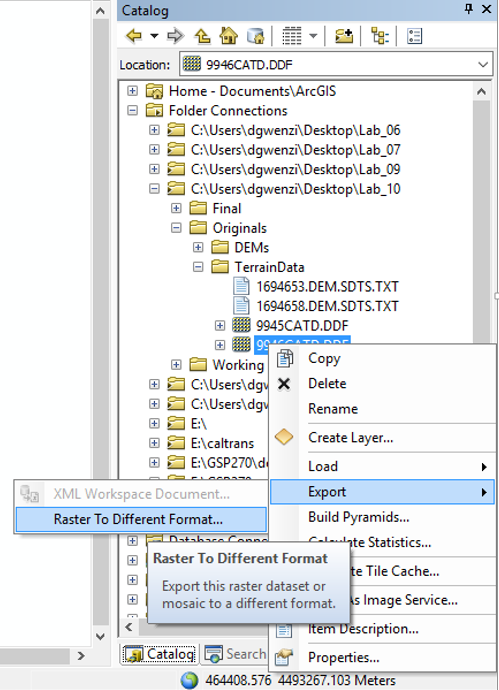This screenshot has height=690, width=499.
Task: Click XML Workspace Document... option
Action: click(x=141, y=494)
